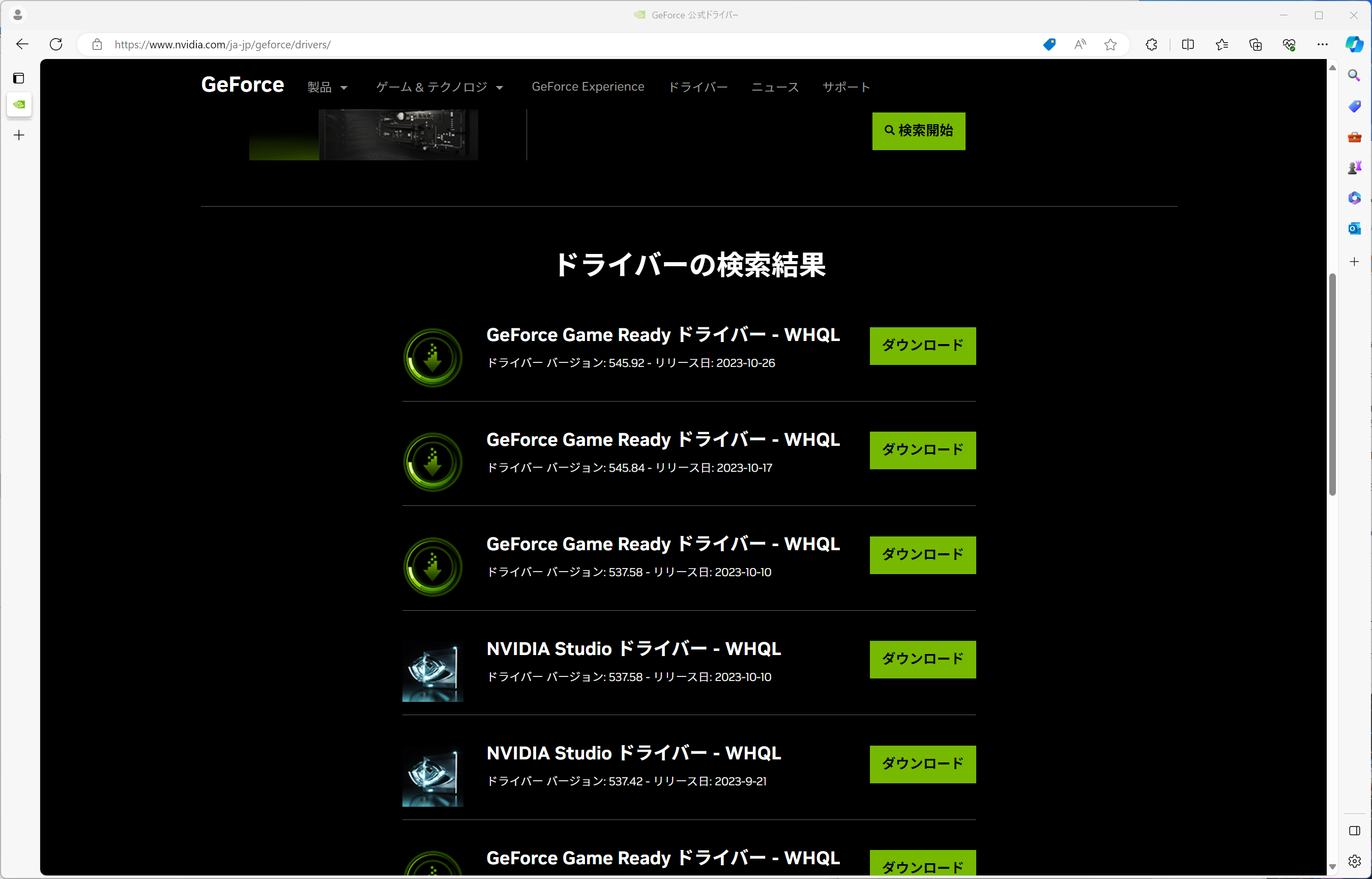
Task: Download NVIDIA Studio driver 537.42
Action: [x=922, y=763]
